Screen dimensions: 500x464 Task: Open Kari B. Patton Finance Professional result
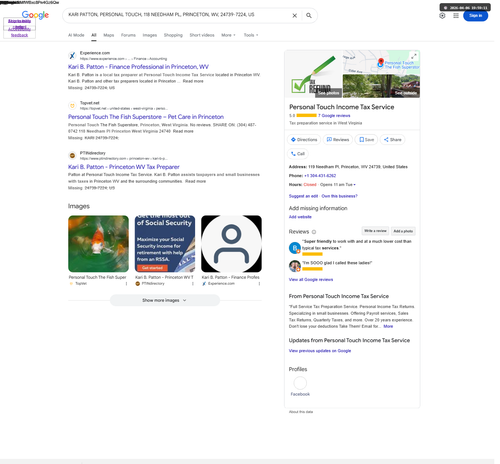point(138,67)
